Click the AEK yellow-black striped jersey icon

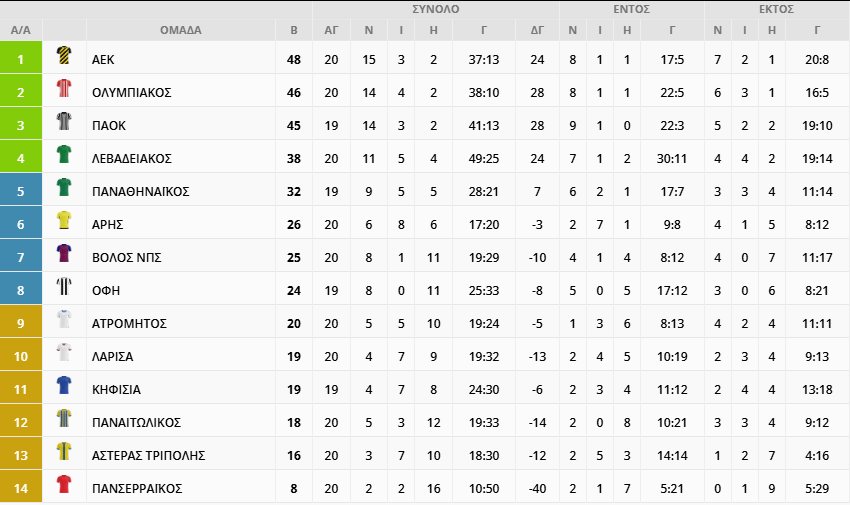pyautogui.click(x=64, y=56)
